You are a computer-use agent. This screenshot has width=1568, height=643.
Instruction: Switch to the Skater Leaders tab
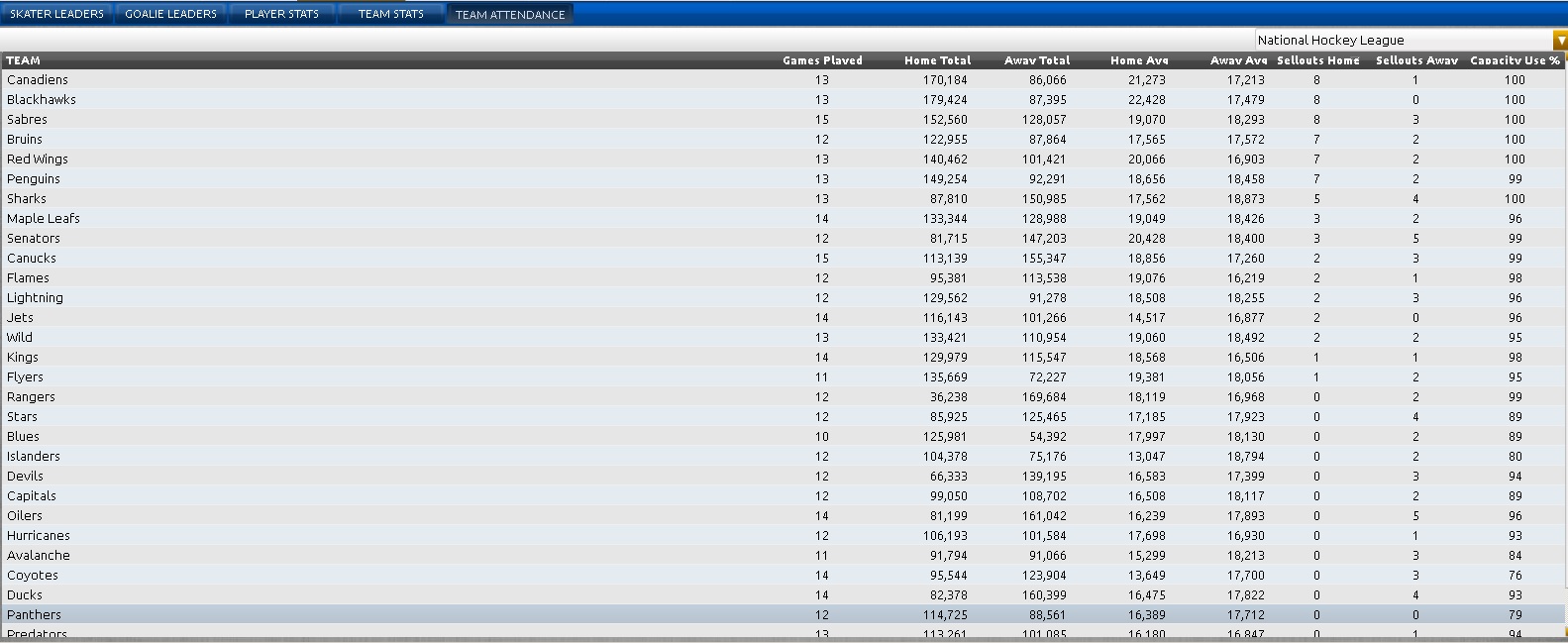click(x=56, y=14)
